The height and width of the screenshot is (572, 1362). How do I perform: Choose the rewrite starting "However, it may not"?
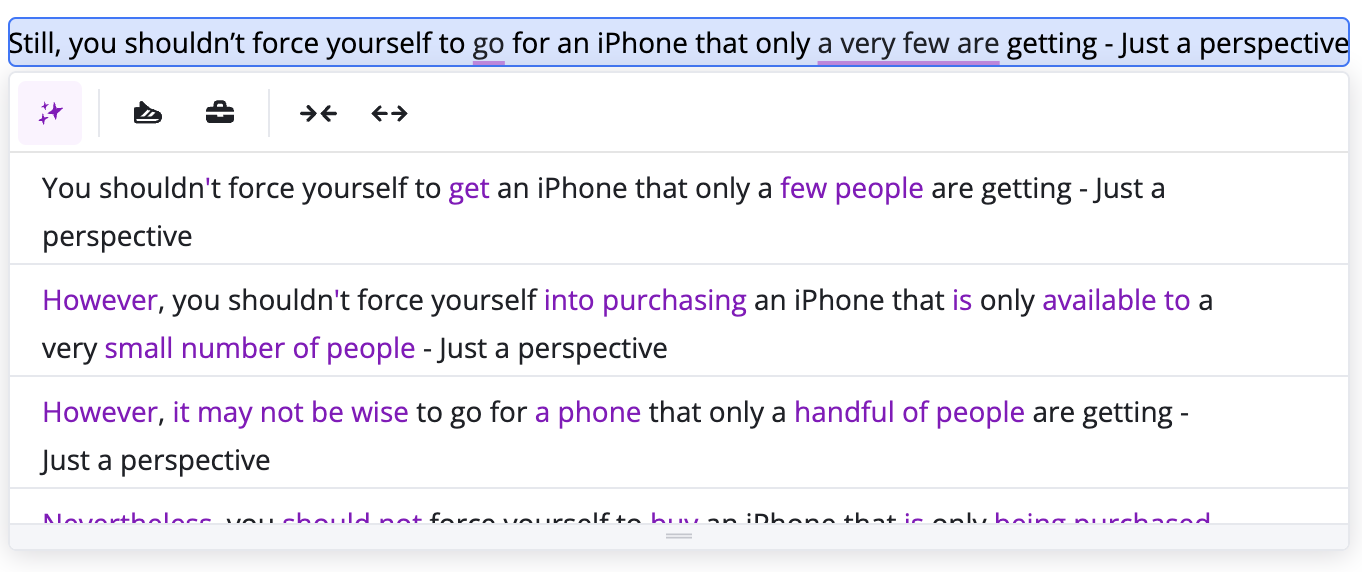pos(600,436)
